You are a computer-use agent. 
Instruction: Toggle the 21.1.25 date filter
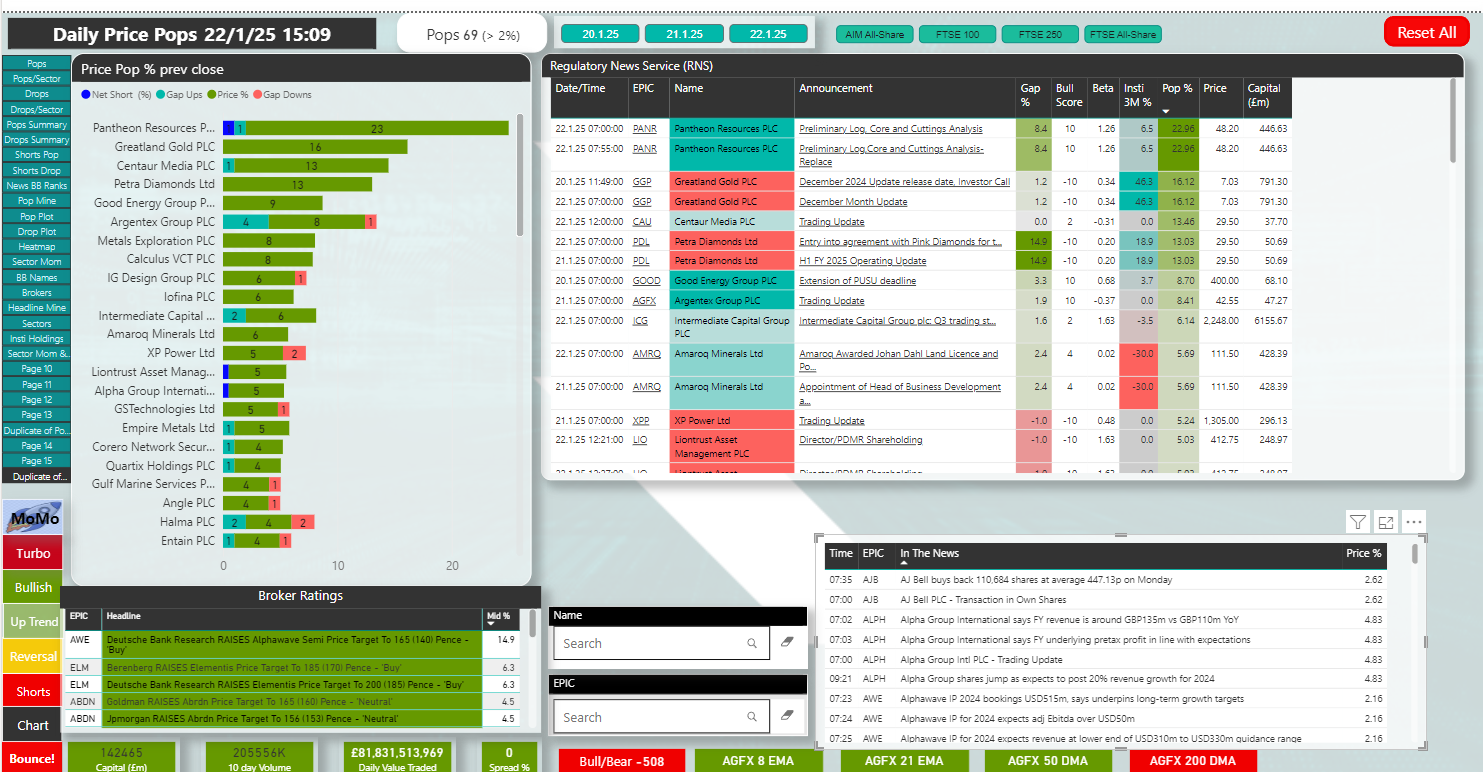pyautogui.click(x=684, y=34)
